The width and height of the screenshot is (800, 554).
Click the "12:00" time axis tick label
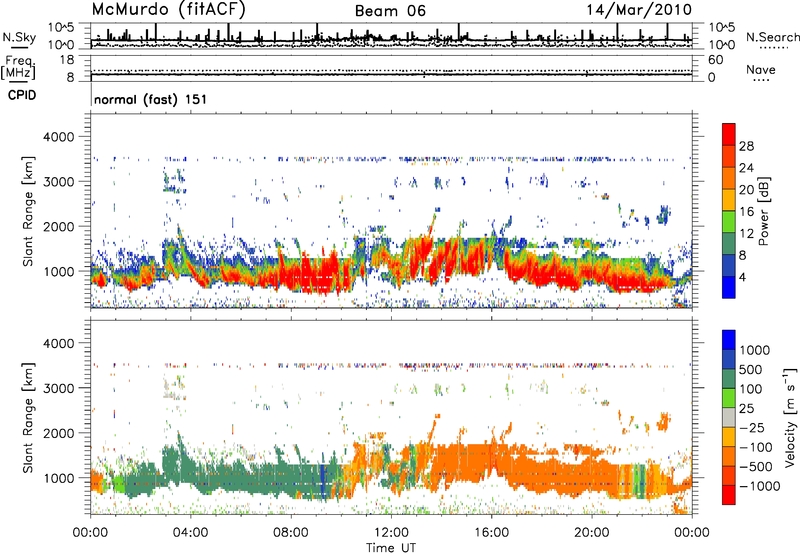tap(391, 532)
